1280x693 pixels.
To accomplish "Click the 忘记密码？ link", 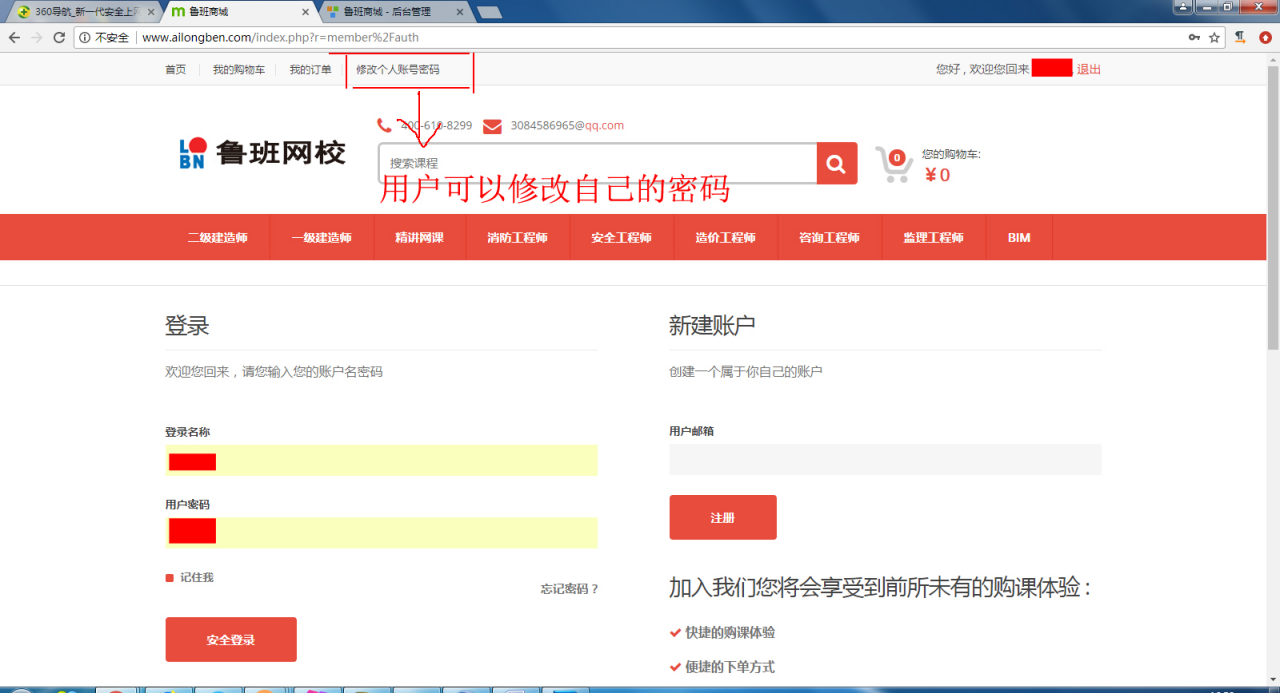I will point(569,589).
